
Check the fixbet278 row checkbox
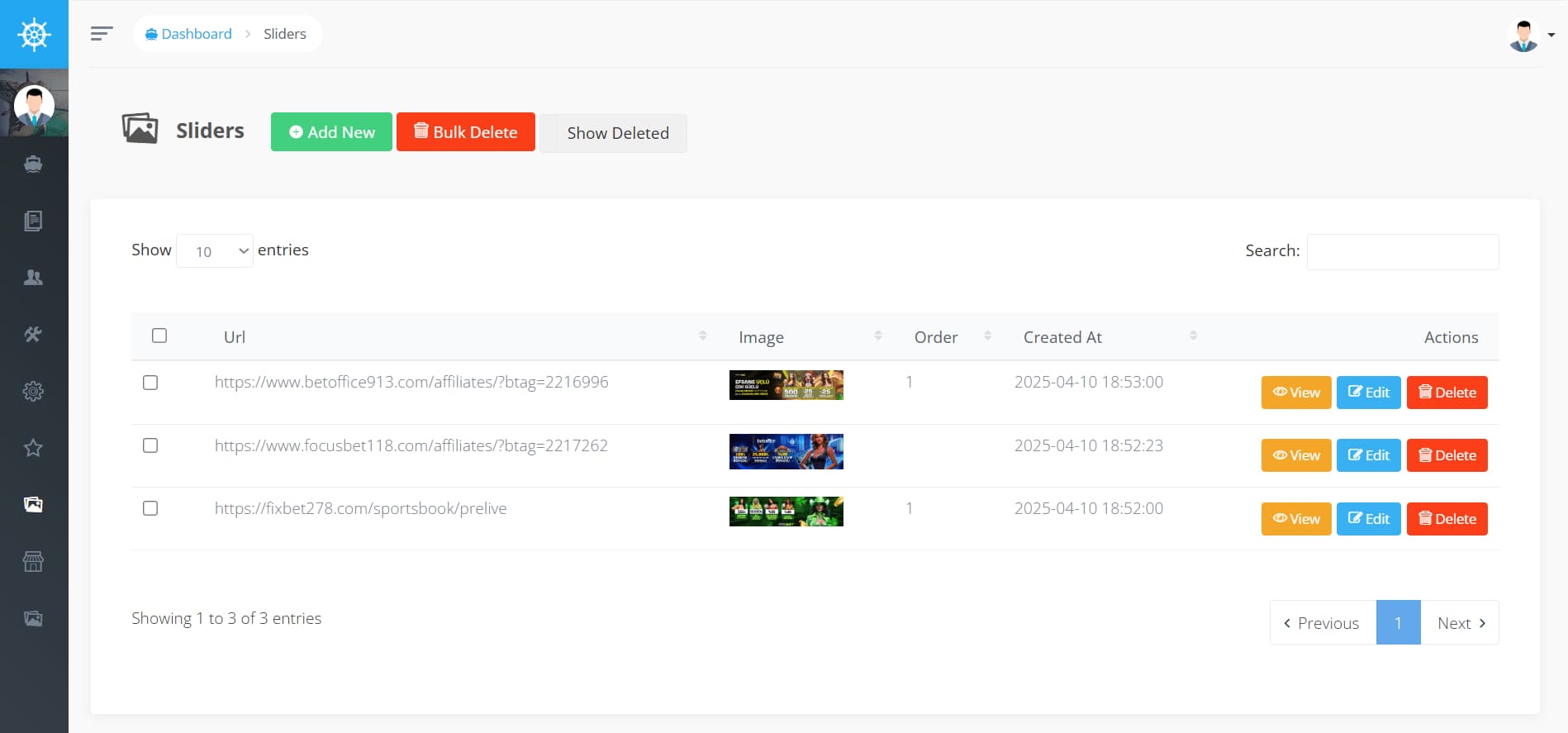tap(150, 508)
